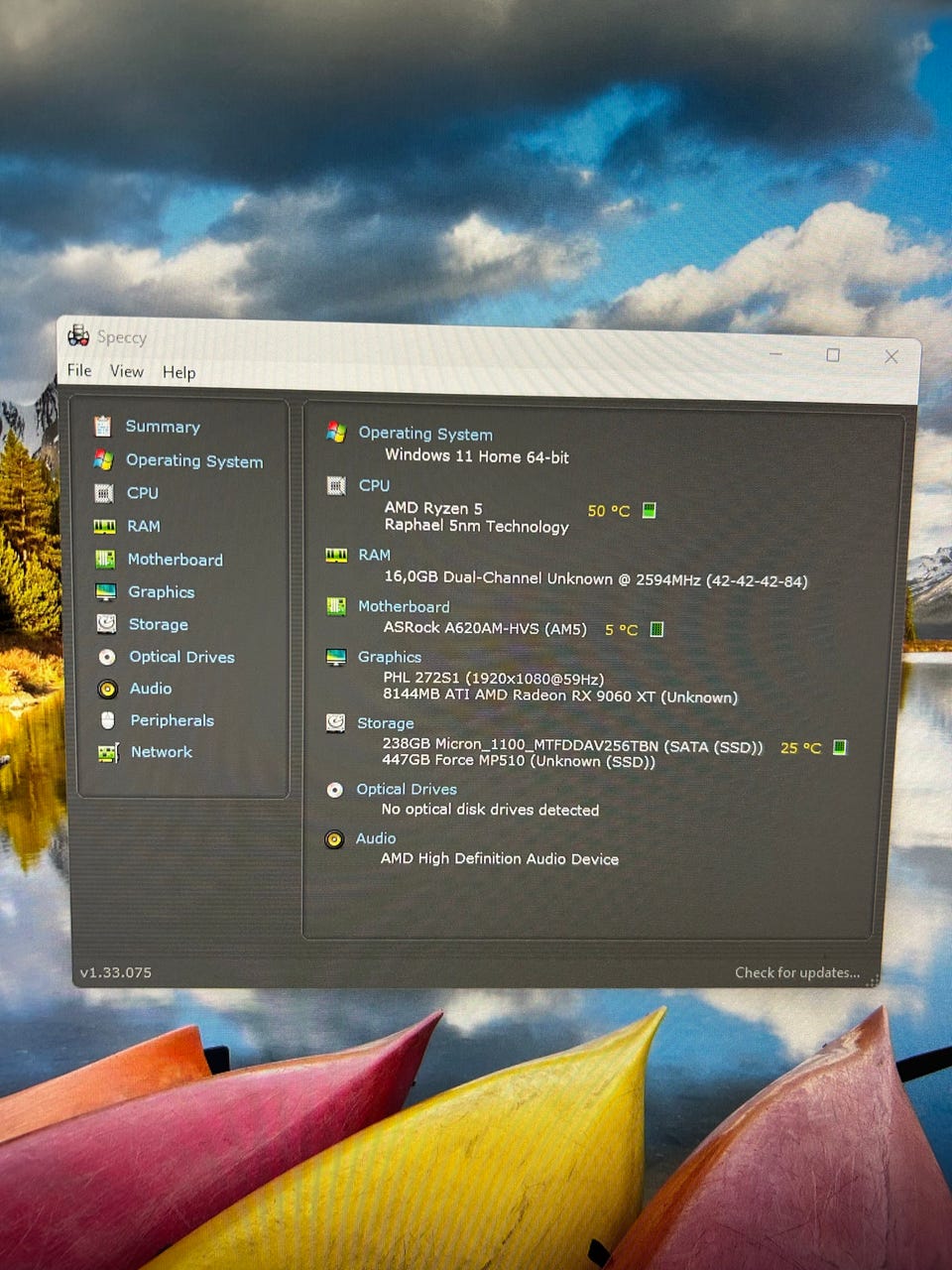Open the Audio section from sidebar
The image size is (952, 1270).
(151, 689)
